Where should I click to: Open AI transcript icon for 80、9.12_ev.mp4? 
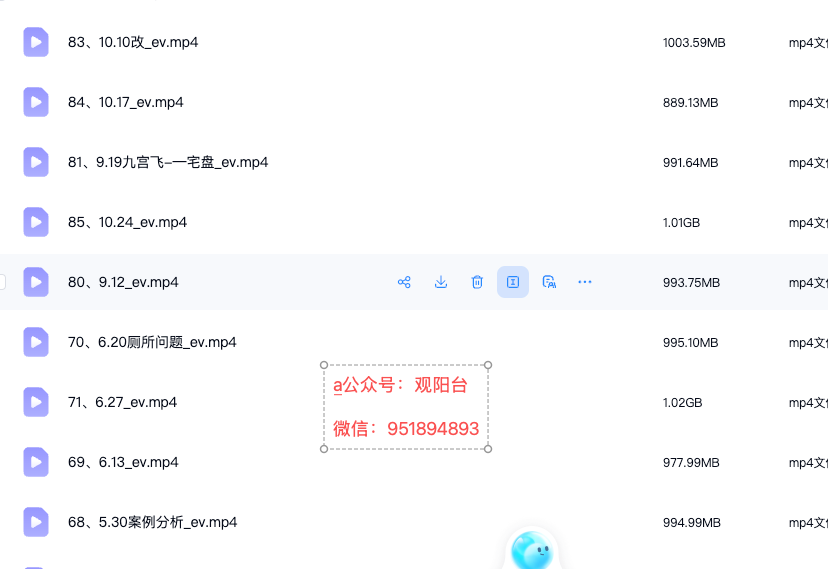[x=549, y=282]
